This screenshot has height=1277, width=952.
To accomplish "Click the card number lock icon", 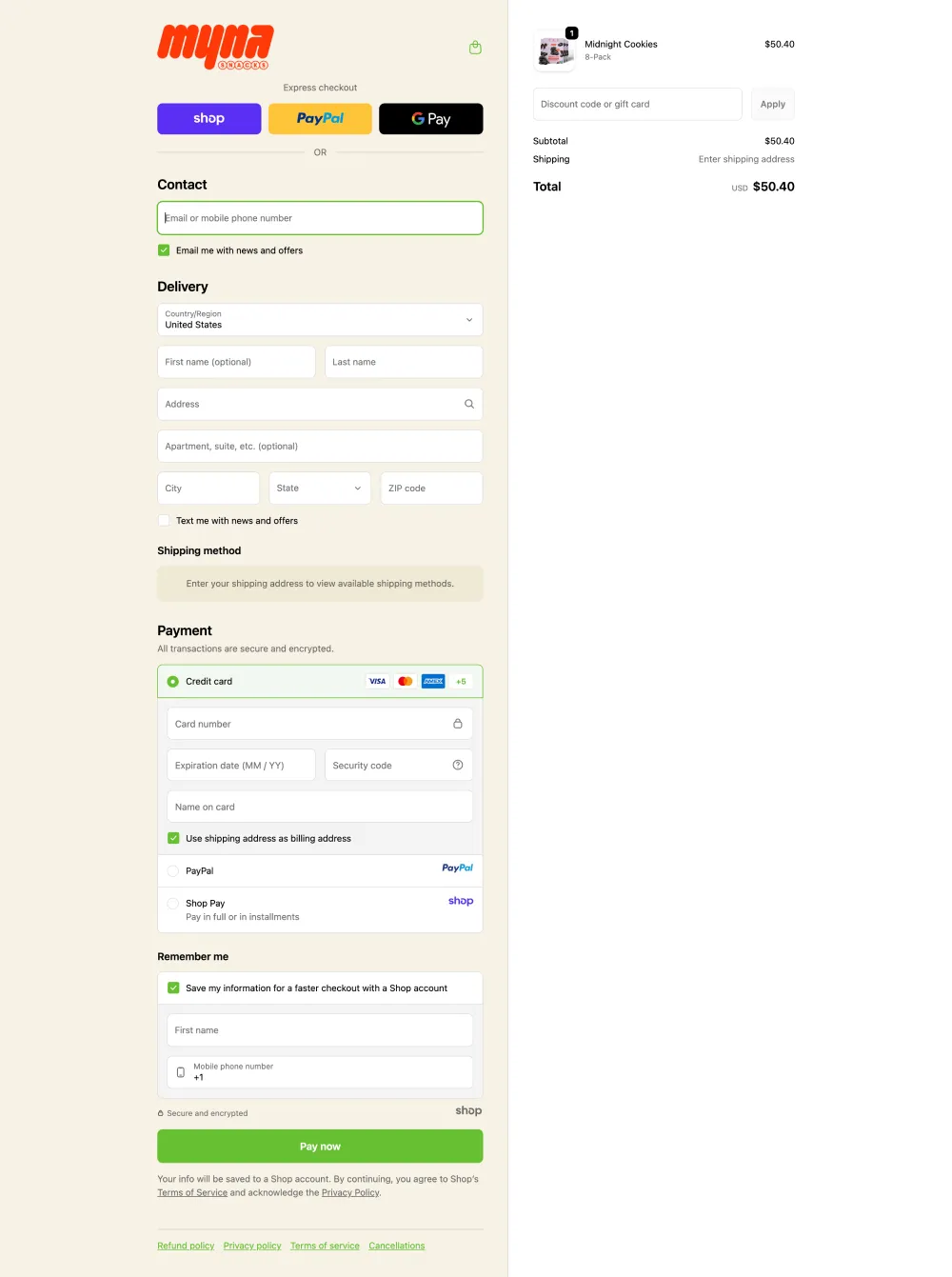I will click(457, 724).
